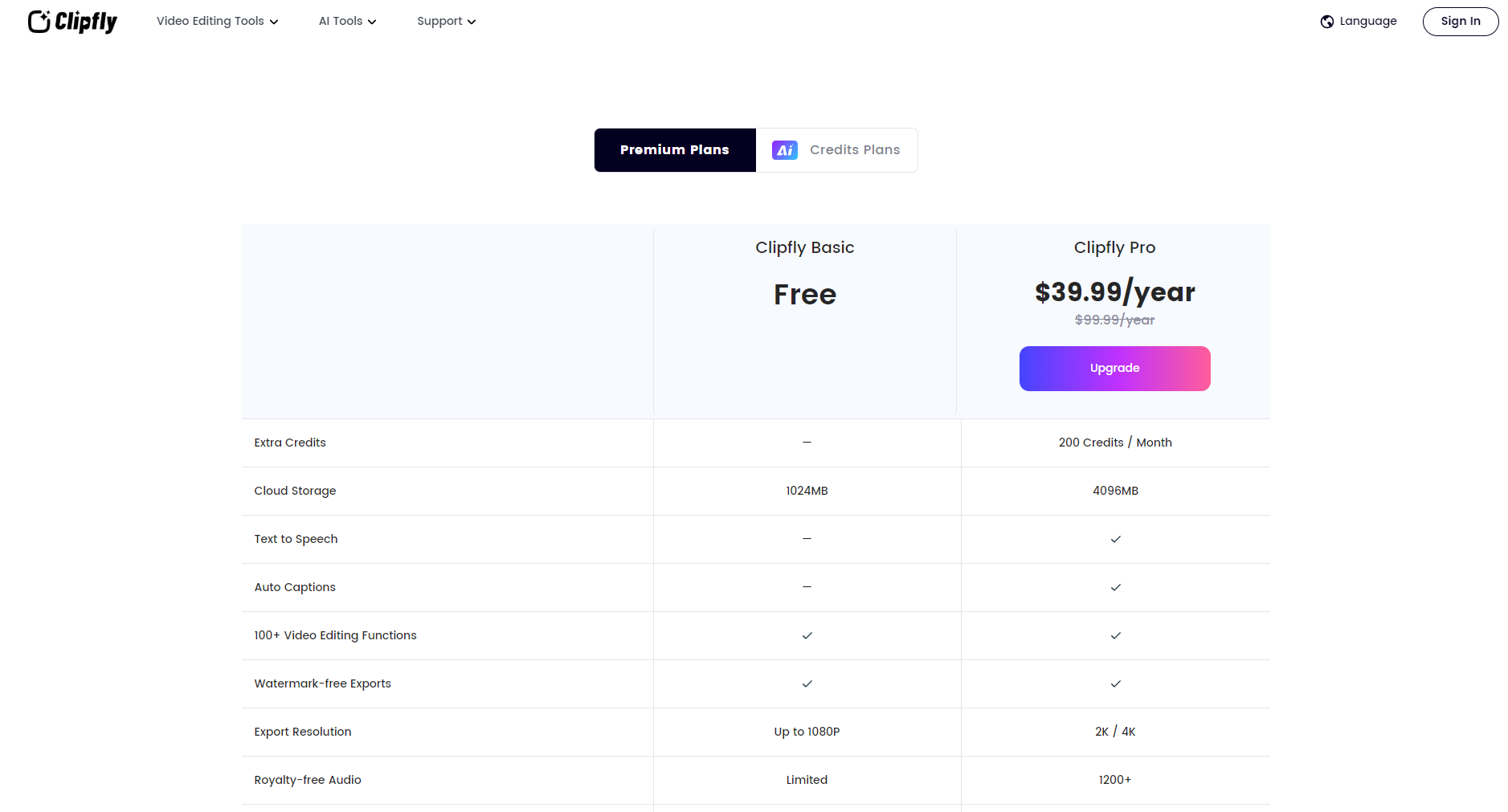Click the Auto Captions row label
Image resolution: width=1508 pixels, height=812 pixels.
tap(295, 587)
